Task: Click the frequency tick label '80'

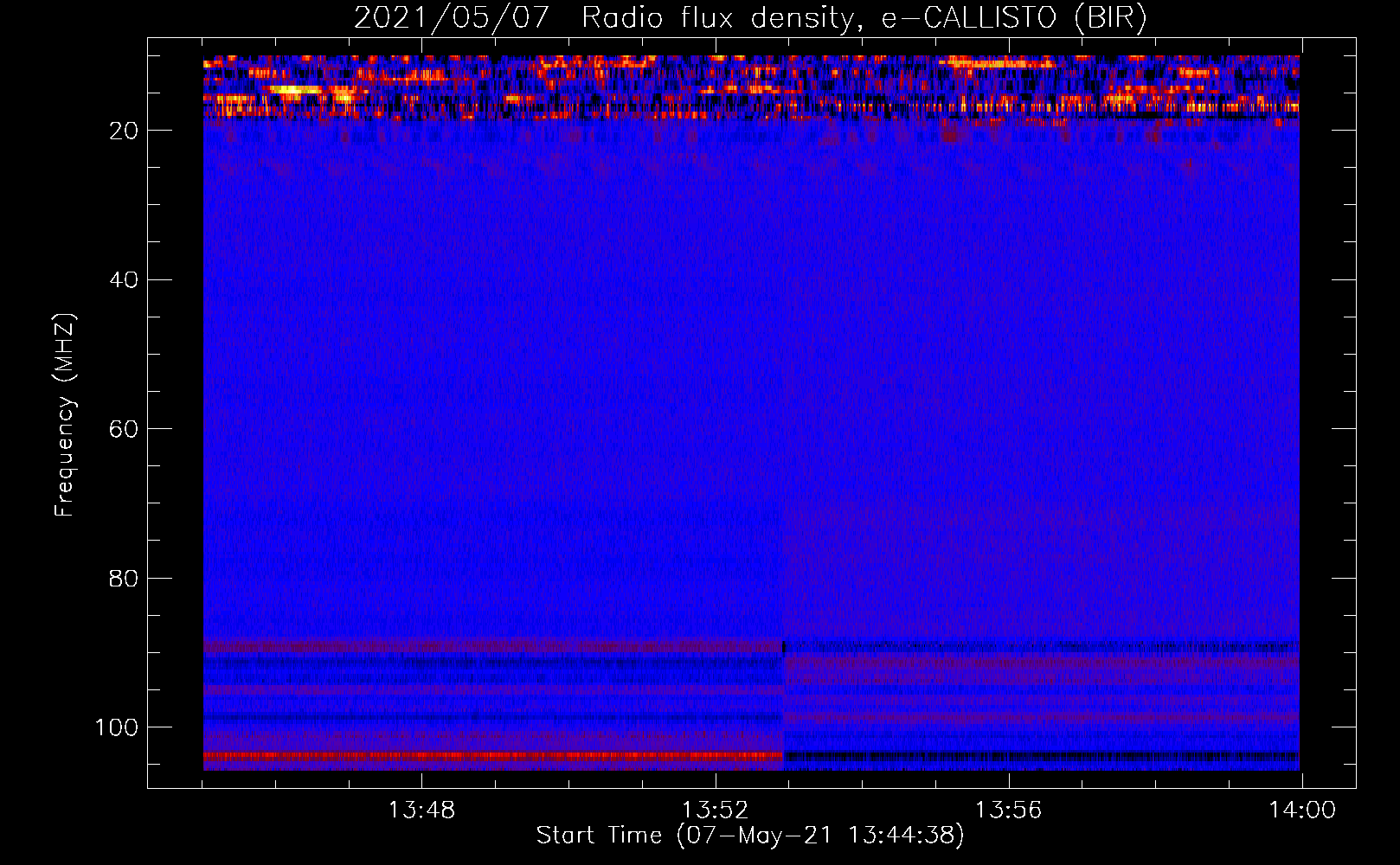Action: pos(124,578)
